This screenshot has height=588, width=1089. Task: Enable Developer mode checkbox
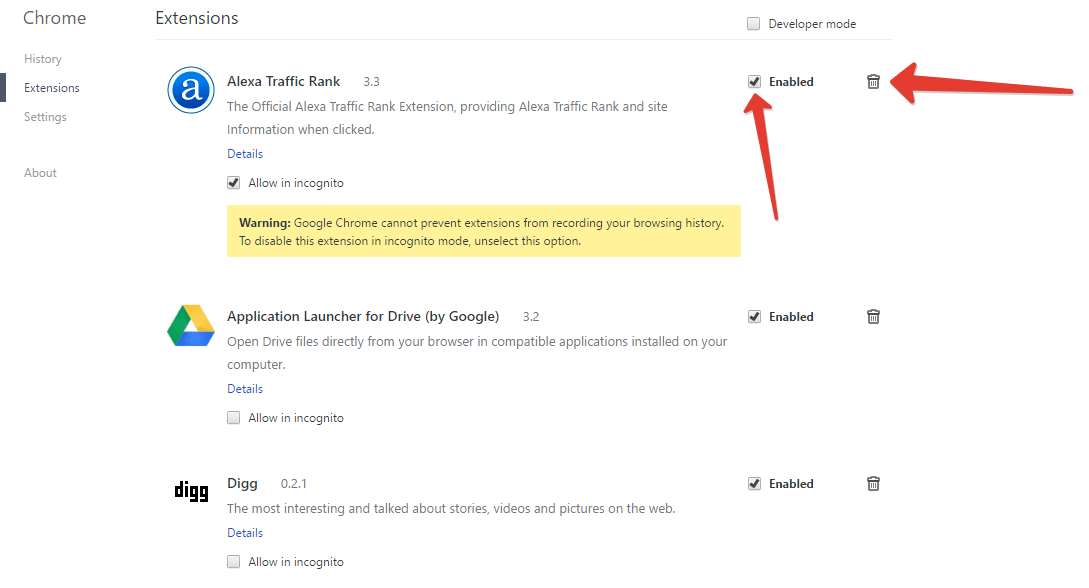[754, 24]
